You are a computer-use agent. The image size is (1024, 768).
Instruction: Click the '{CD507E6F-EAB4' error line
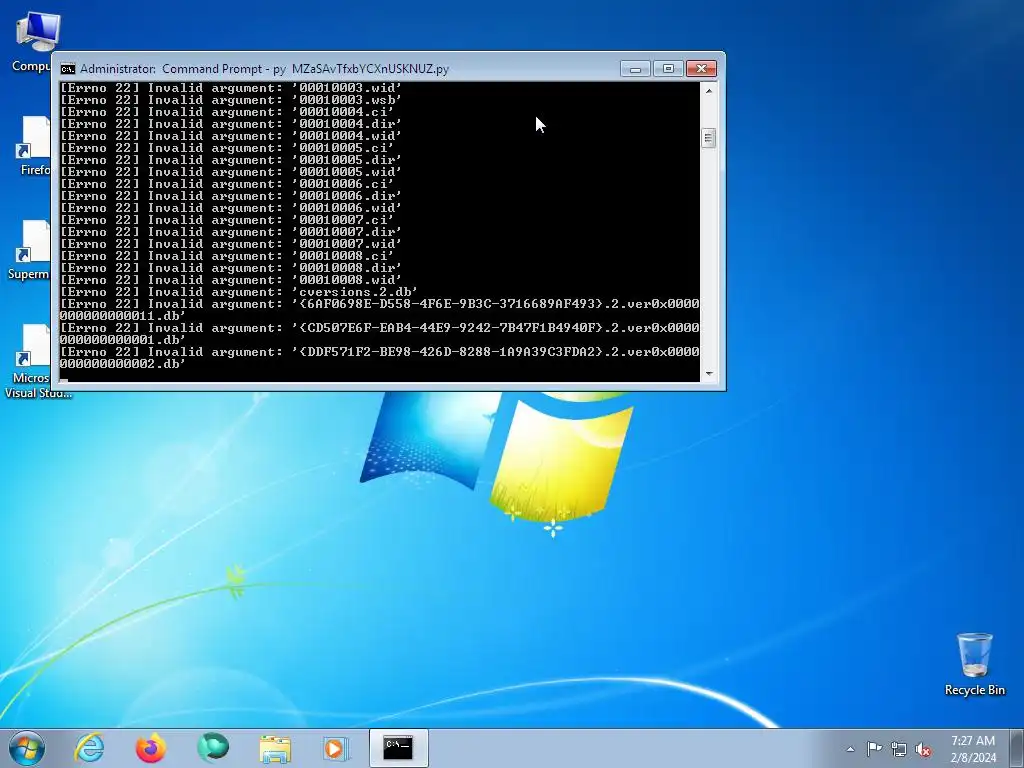379,334
